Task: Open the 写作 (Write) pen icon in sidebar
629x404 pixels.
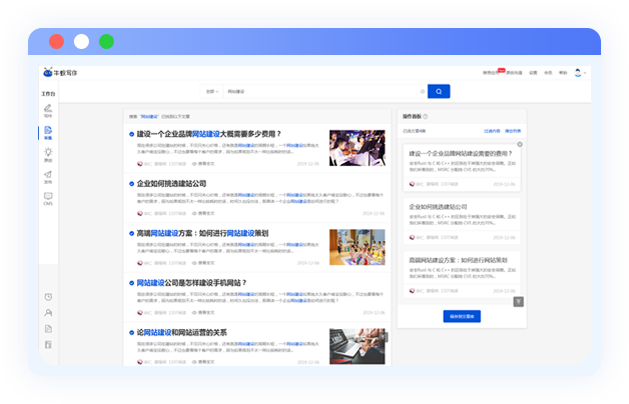Action: click(48, 109)
